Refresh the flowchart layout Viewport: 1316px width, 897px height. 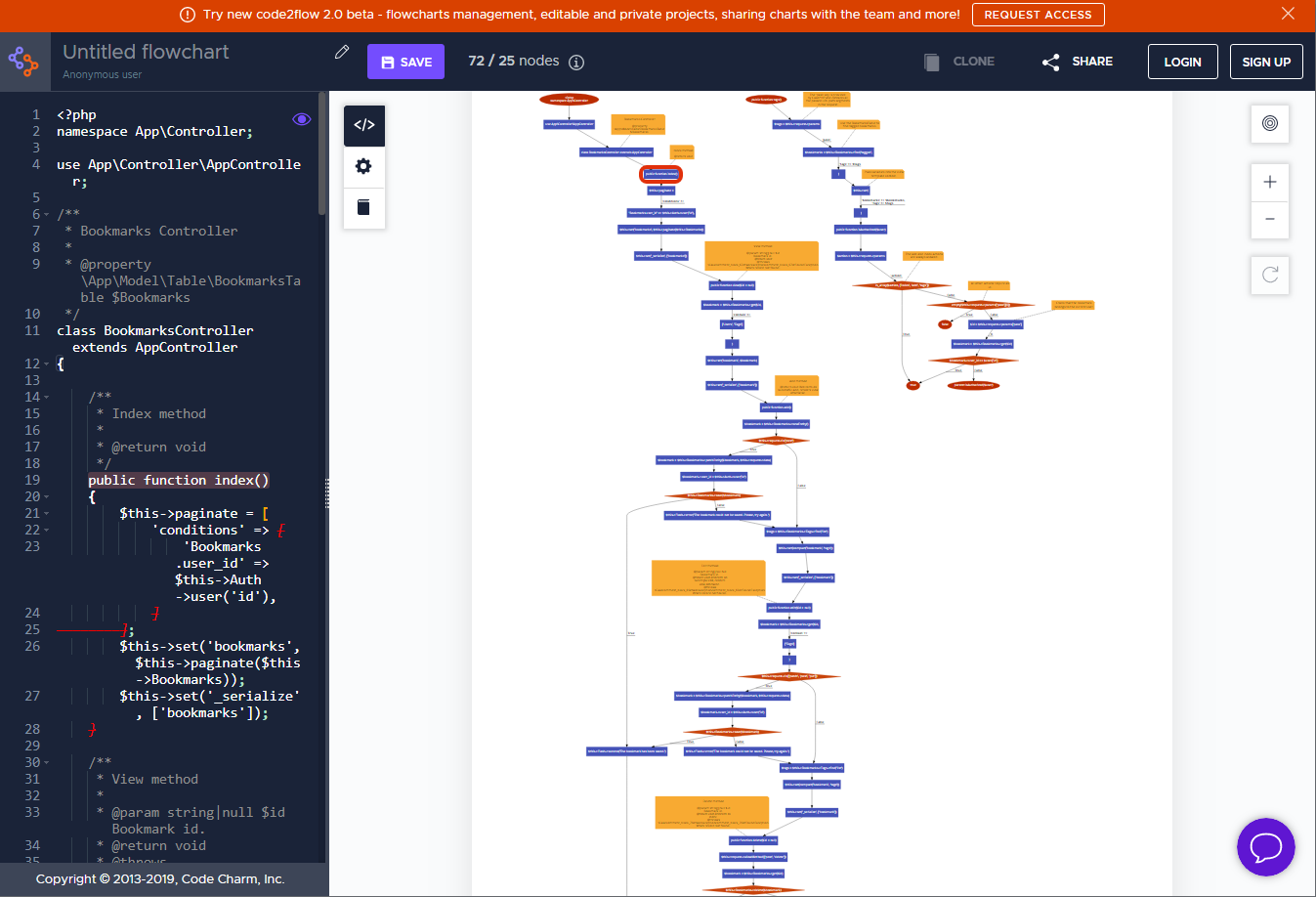click(x=1269, y=275)
